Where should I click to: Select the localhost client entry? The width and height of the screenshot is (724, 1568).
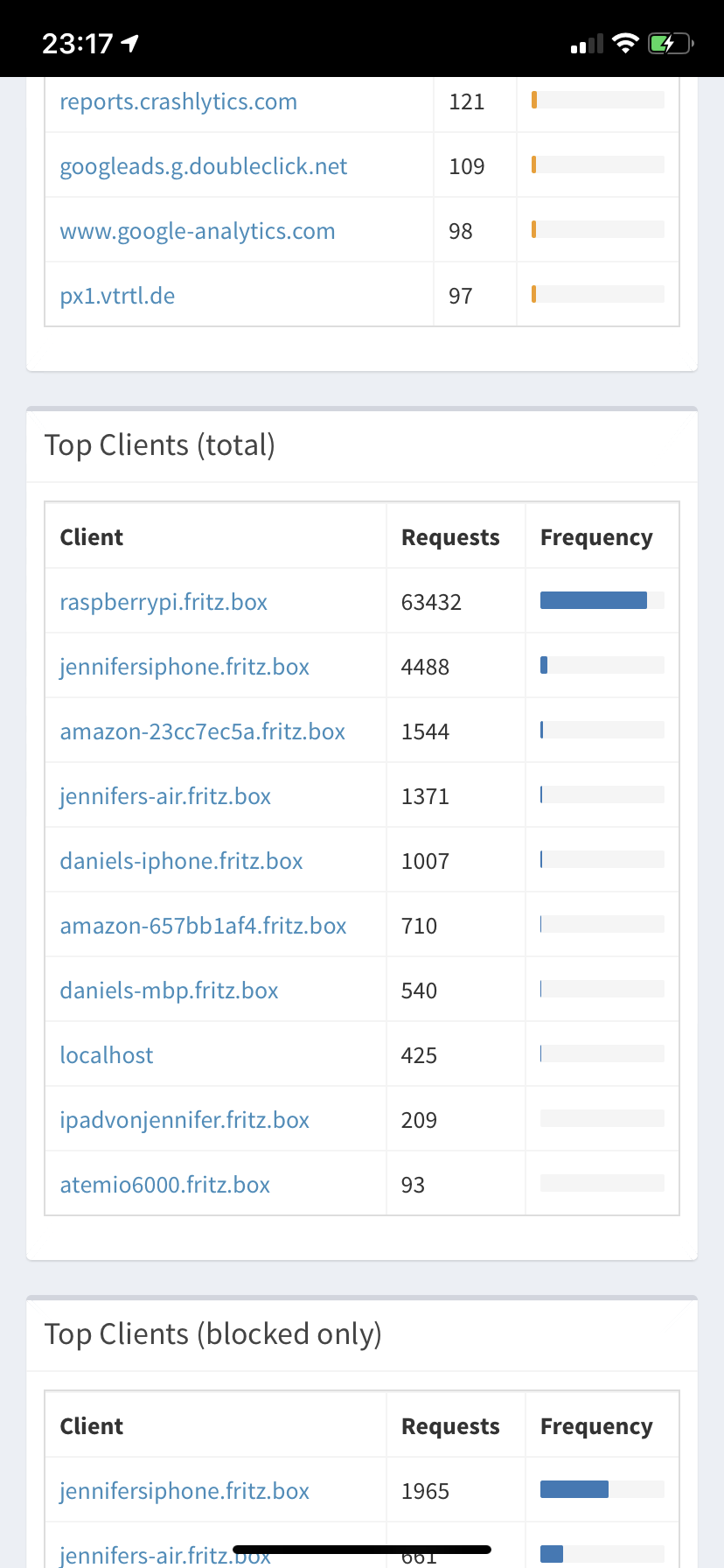107,1055
